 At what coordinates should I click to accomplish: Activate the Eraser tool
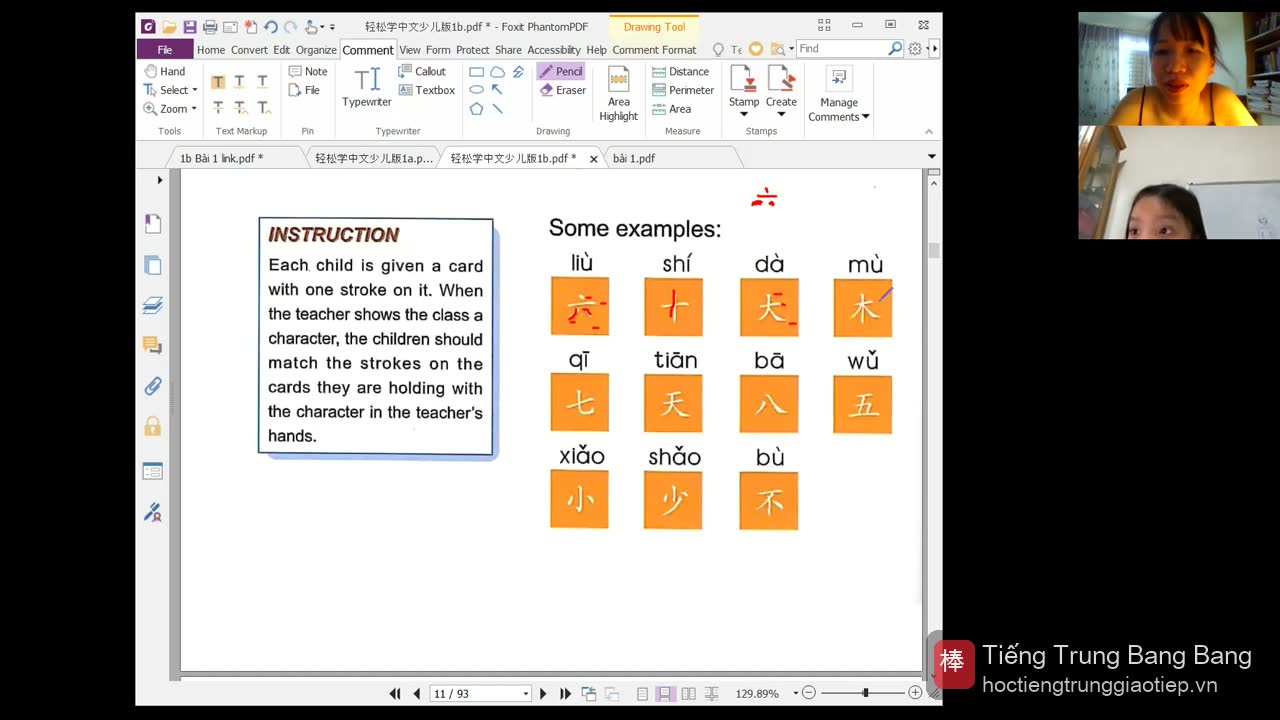(x=562, y=90)
